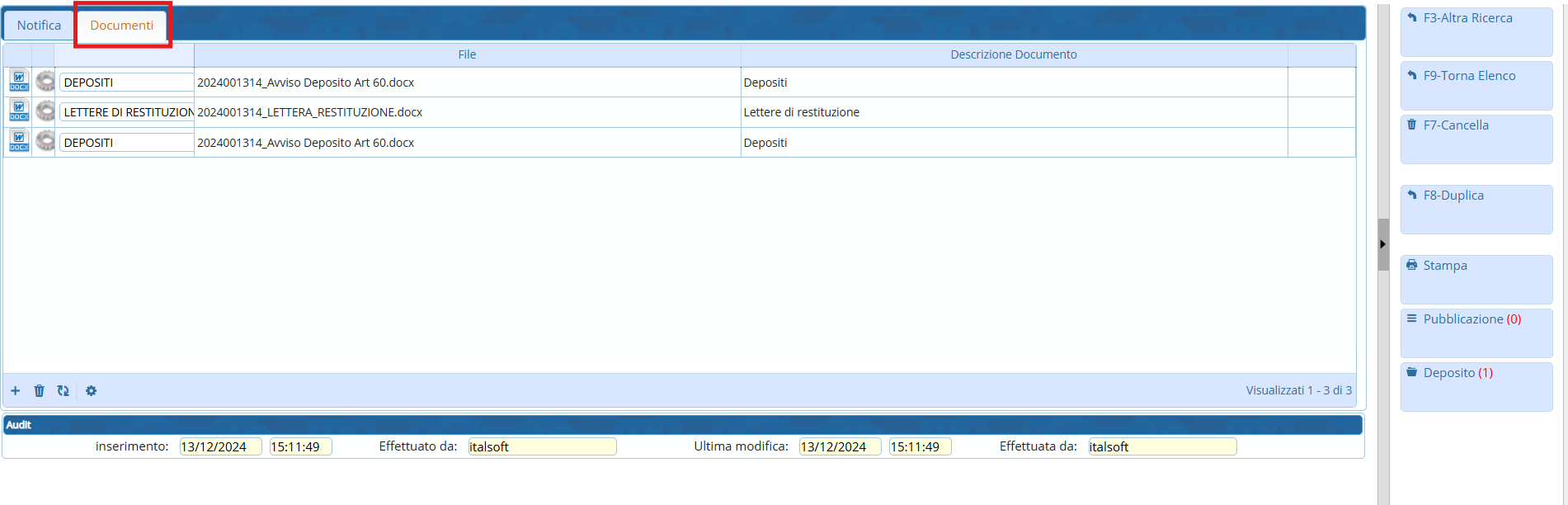Screen dimensions: 1568x505
Task: Select the Documenti tab
Action: [121, 26]
